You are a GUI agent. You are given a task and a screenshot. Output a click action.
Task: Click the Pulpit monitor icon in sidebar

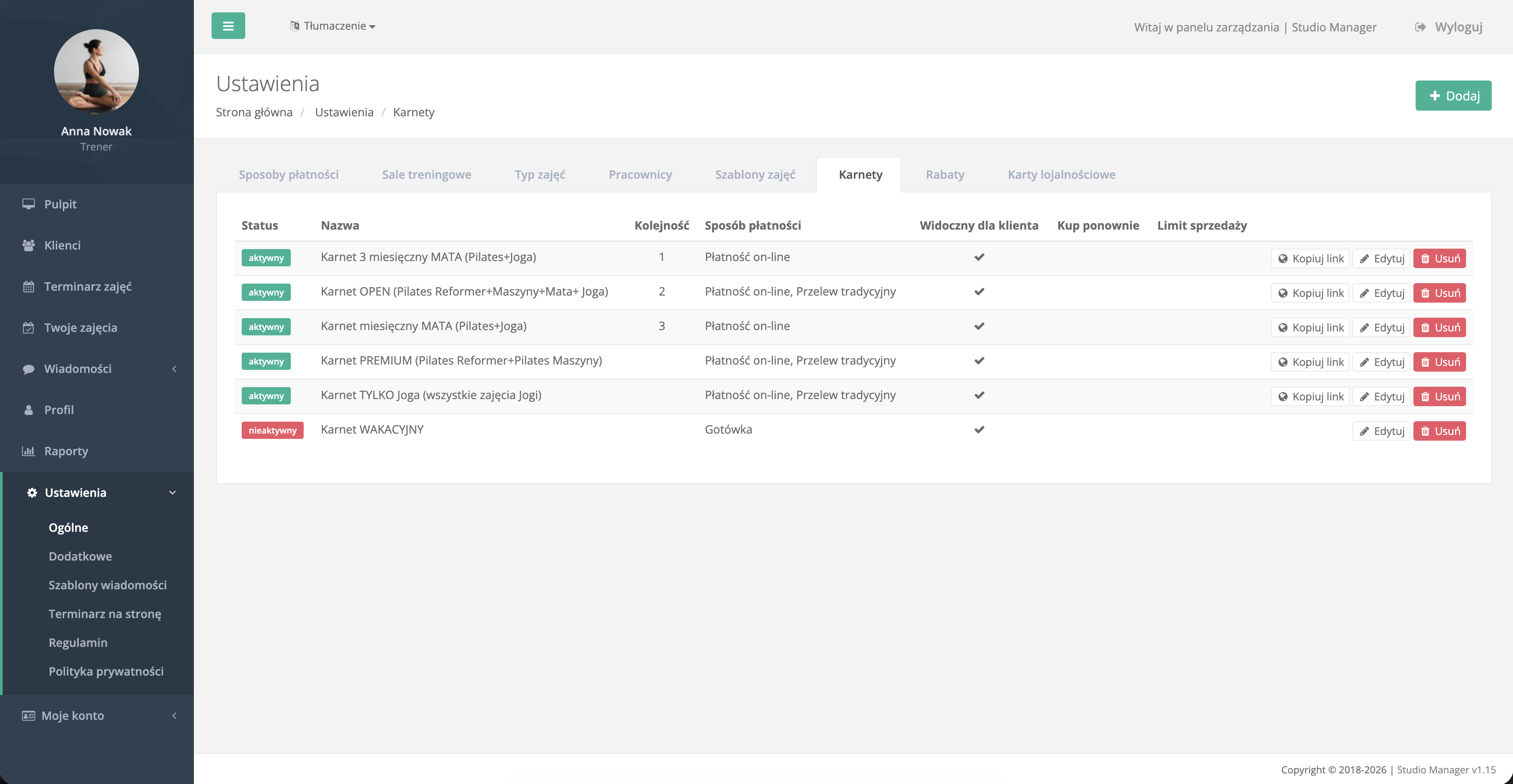pyautogui.click(x=28, y=204)
